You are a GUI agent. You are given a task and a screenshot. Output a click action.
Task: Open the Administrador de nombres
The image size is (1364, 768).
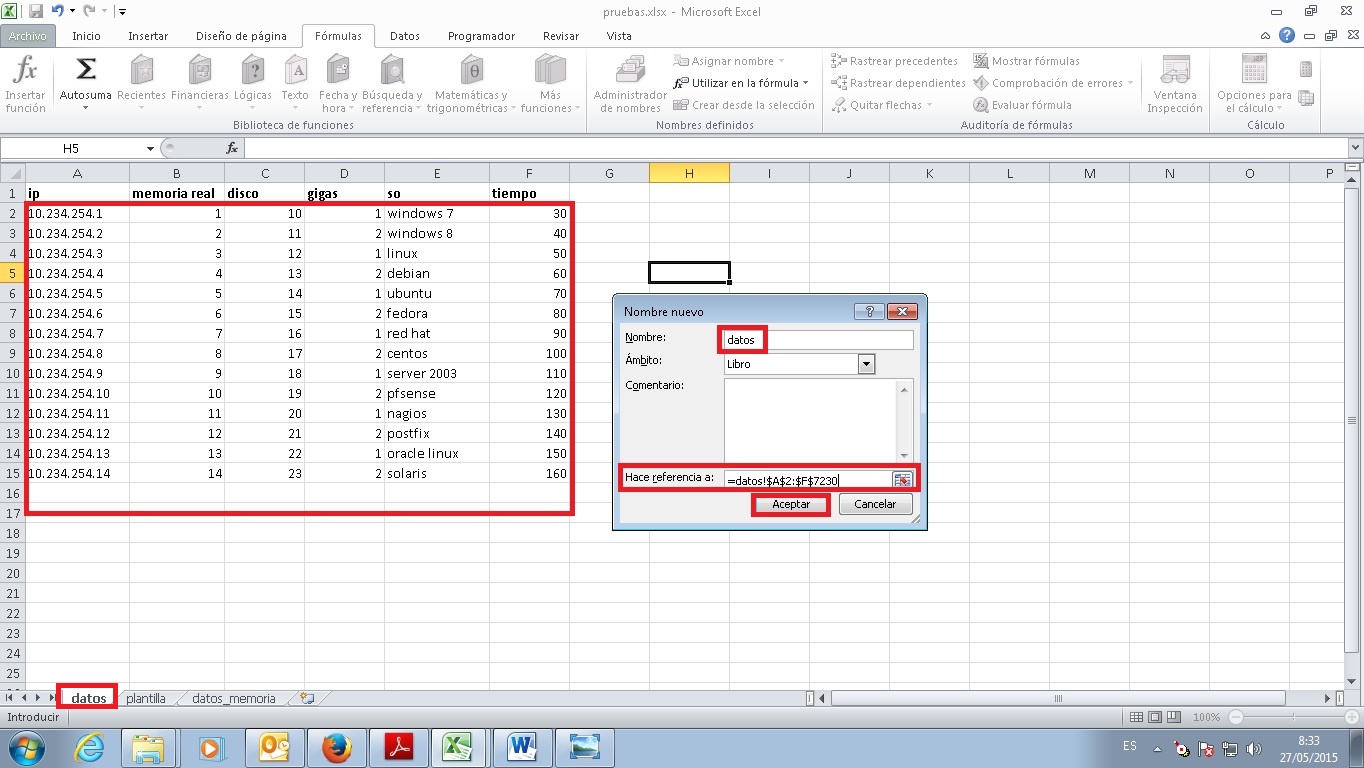(x=628, y=82)
